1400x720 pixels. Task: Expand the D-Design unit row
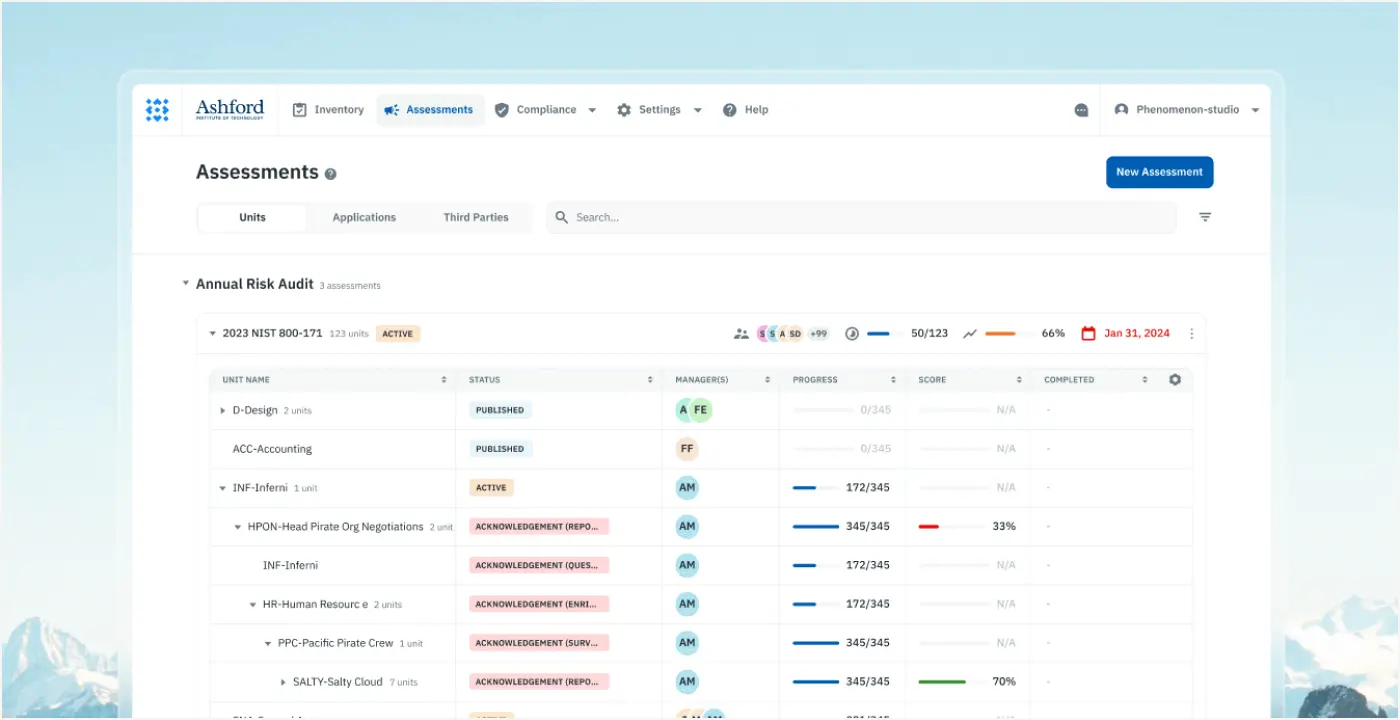223,411
